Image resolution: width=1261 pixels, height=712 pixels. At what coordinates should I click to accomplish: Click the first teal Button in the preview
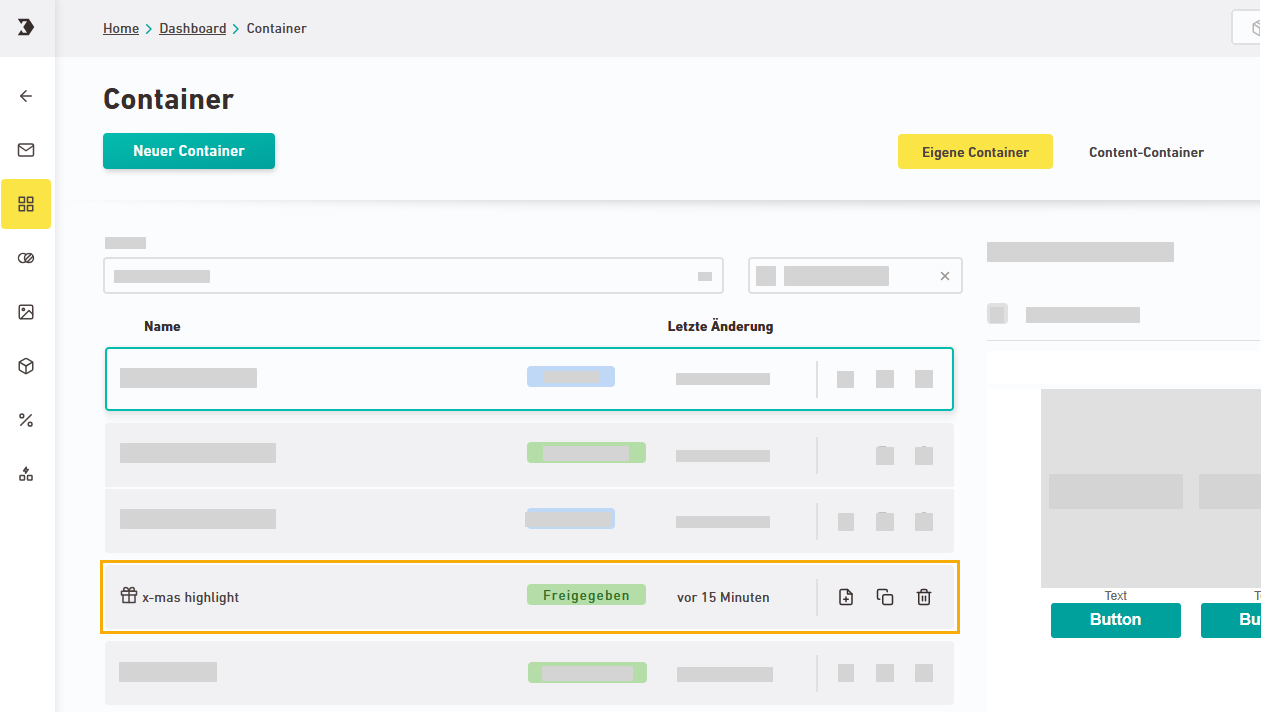click(1115, 620)
